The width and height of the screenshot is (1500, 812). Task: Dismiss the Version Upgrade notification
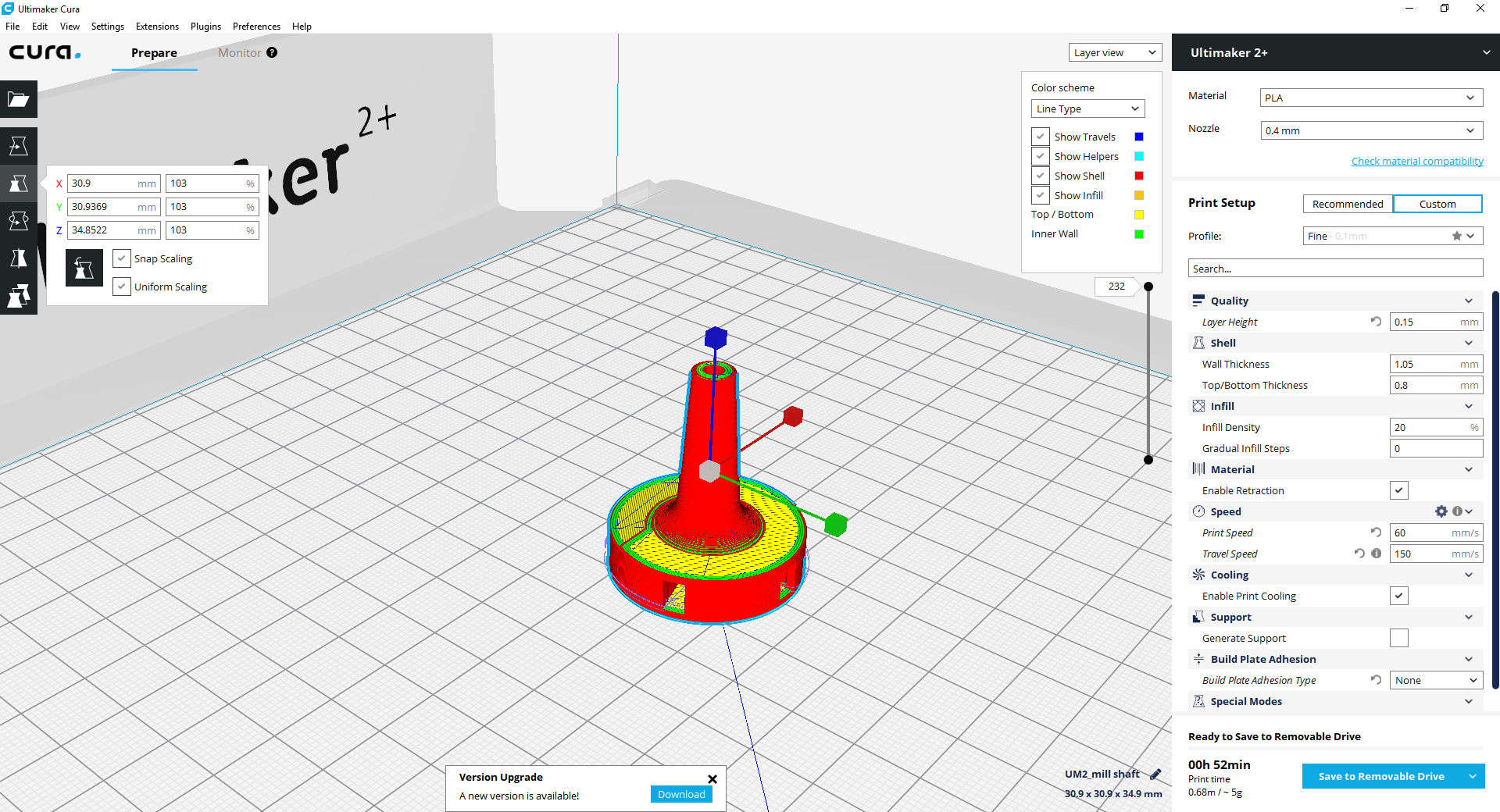(x=712, y=778)
